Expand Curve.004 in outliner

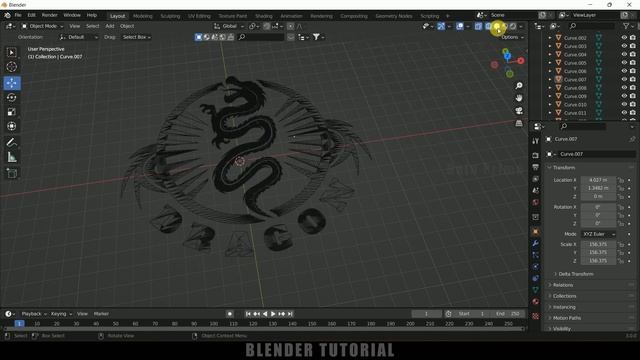point(550,54)
